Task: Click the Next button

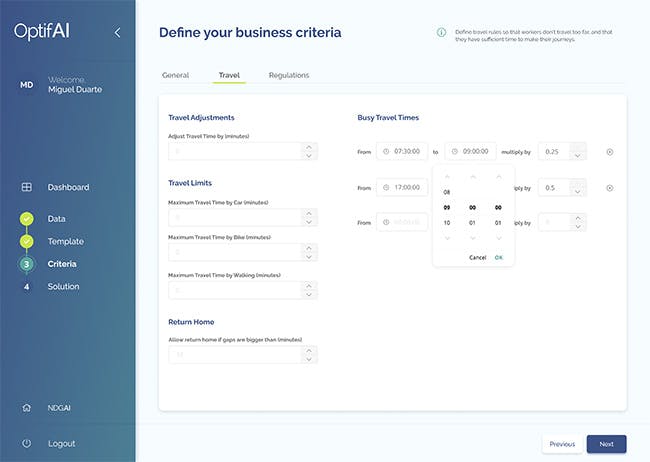Action: (606, 444)
